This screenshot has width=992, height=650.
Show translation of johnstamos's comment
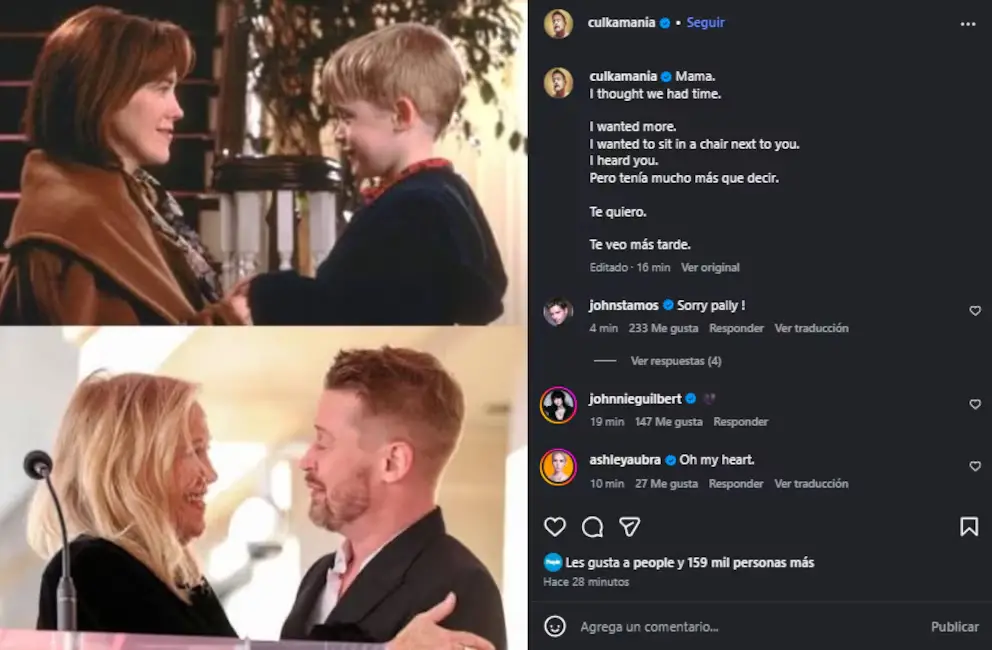pyautogui.click(x=811, y=328)
